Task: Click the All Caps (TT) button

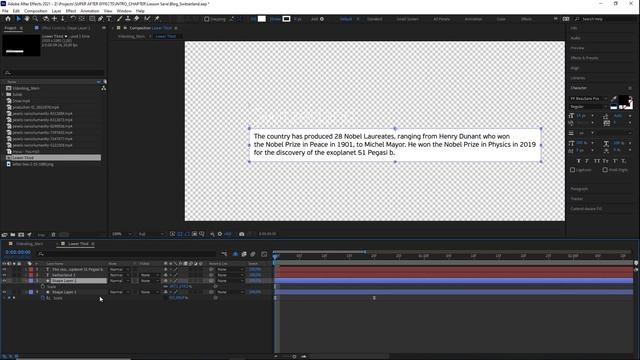Action: (x=597, y=161)
